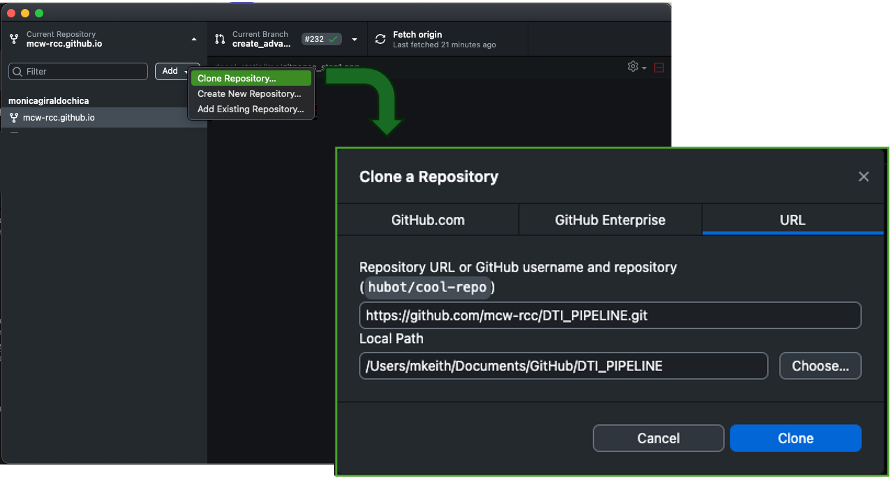The height and width of the screenshot is (477, 891).
Task: Select Create New Repository... menu entry
Action: 249,94
